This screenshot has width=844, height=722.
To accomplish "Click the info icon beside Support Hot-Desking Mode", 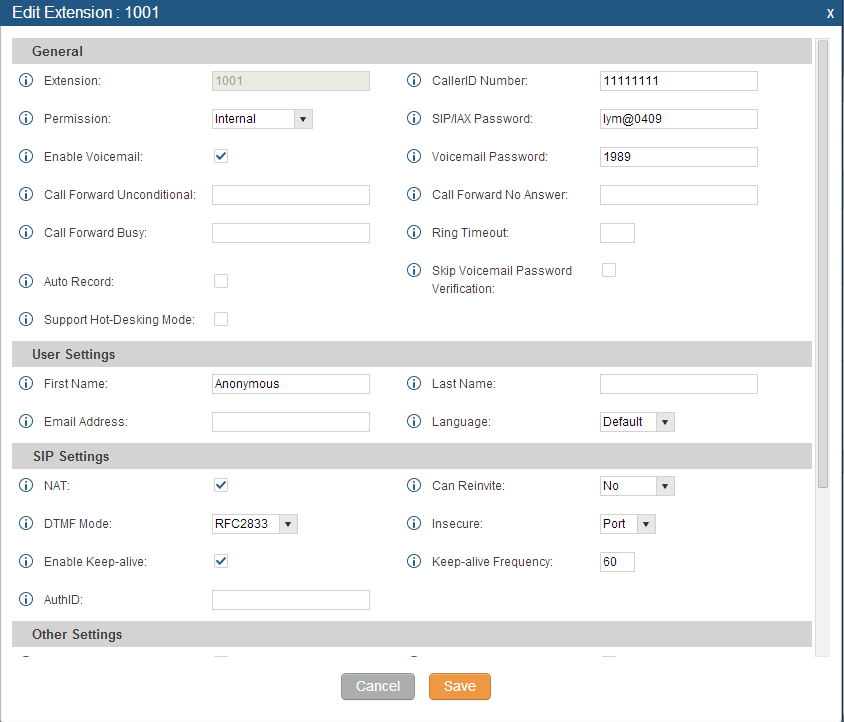I will coord(26,319).
